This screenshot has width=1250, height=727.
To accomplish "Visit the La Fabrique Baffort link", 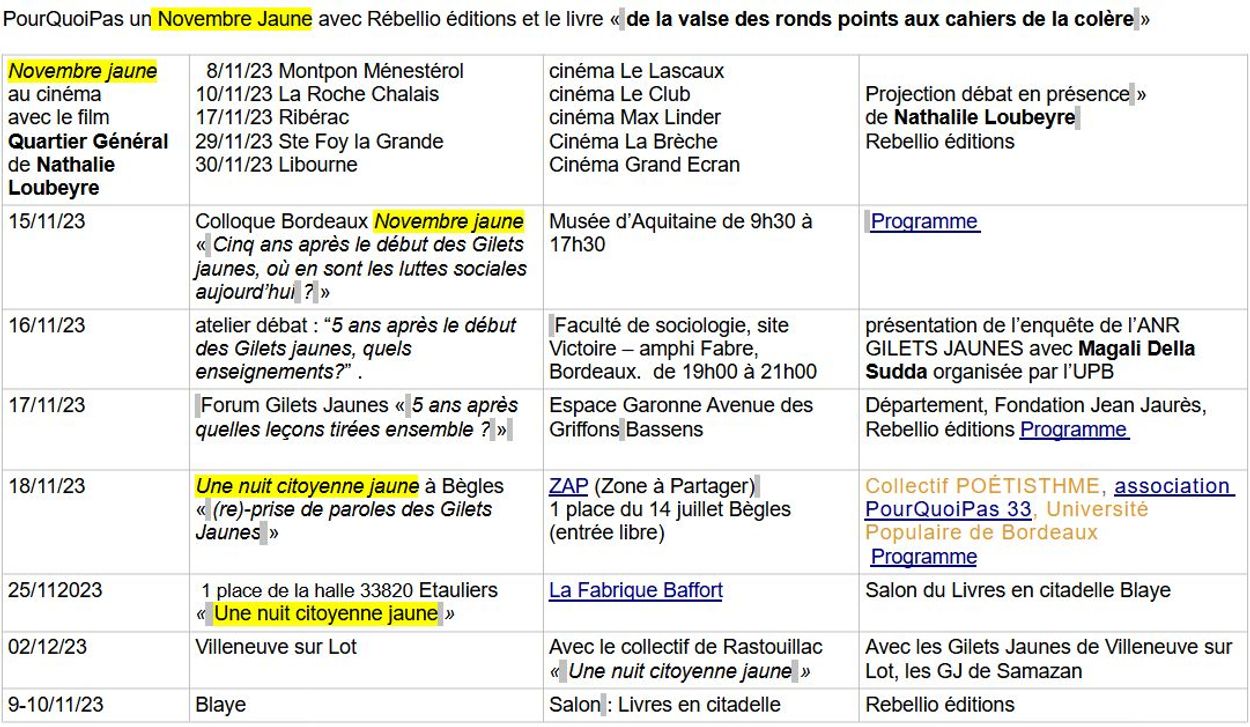I will tap(635, 590).
